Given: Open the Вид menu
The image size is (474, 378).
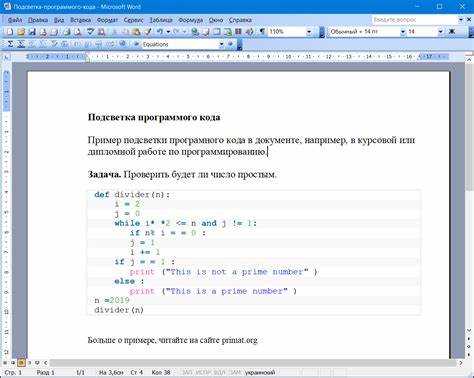Looking at the screenshot, I should (x=59, y=20).
